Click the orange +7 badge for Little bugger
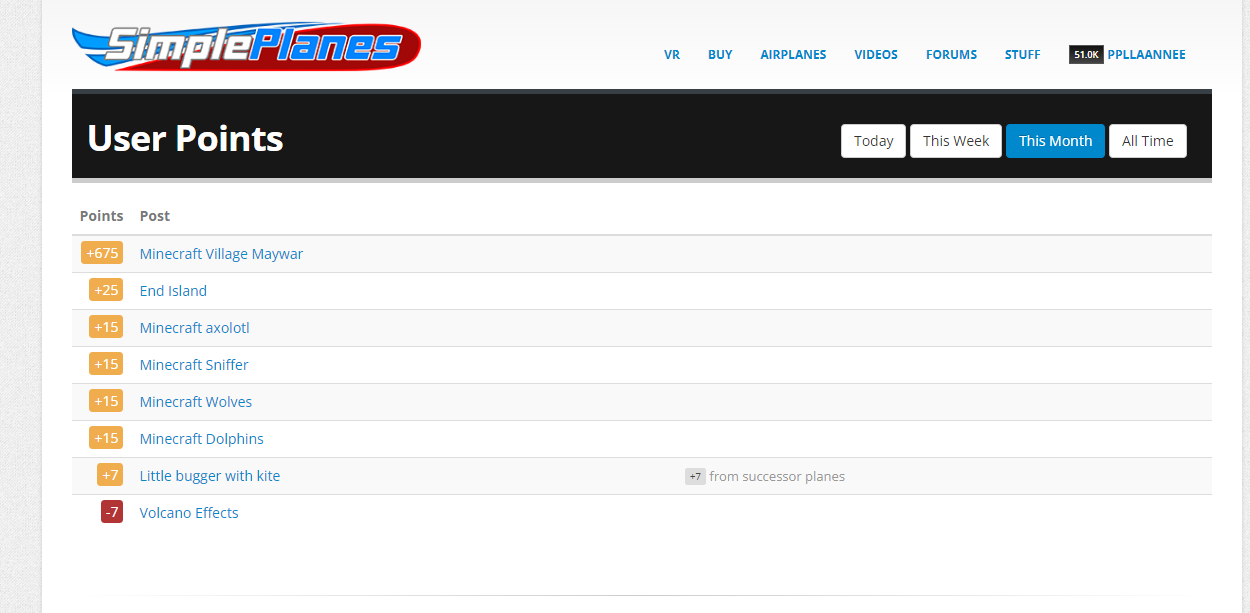 click(110, 476)
